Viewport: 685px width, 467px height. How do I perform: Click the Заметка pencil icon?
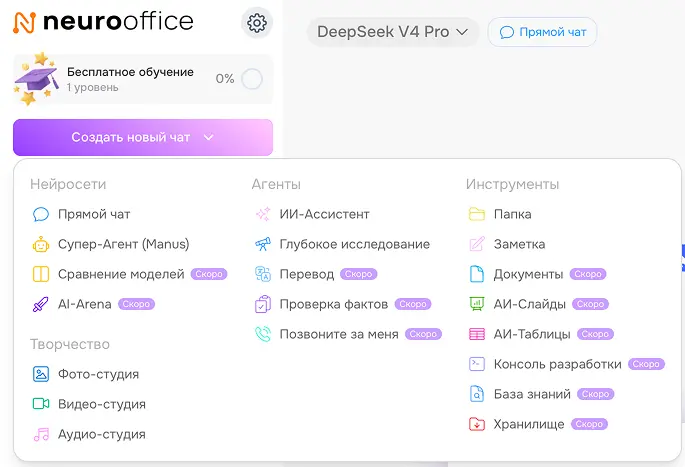point(477,244)
